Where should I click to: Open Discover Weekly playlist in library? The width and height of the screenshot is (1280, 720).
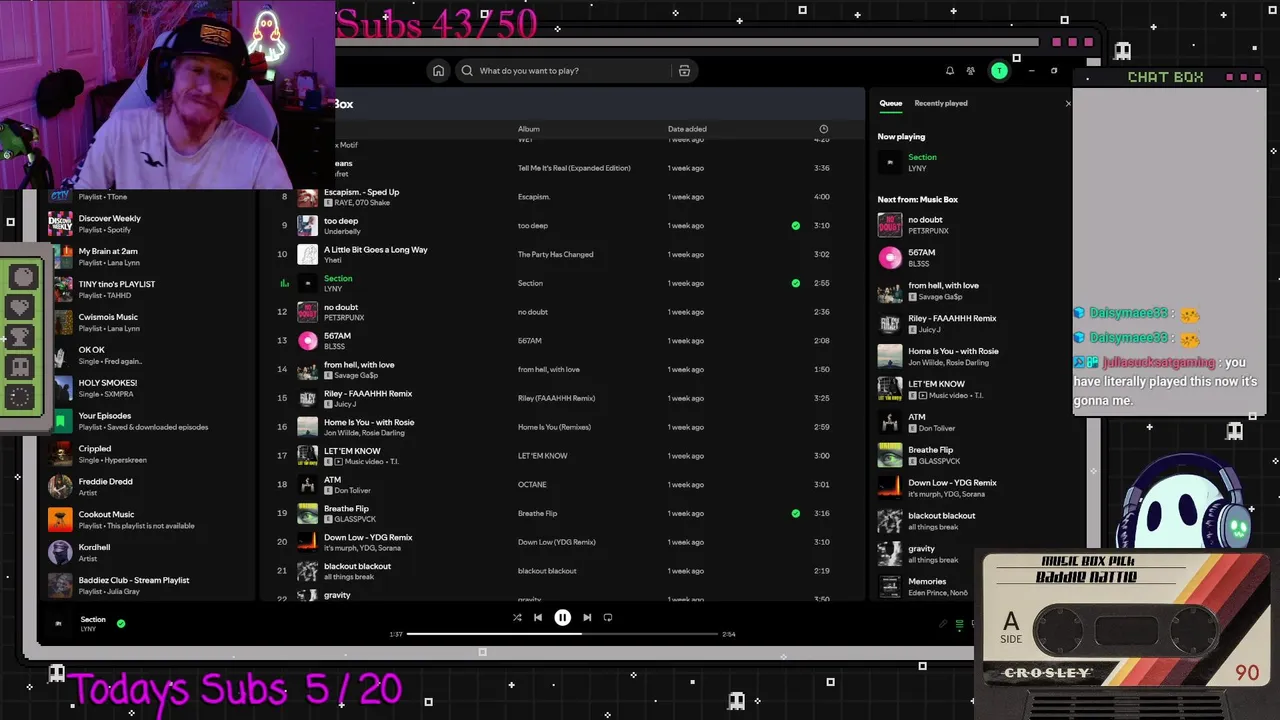150,224
